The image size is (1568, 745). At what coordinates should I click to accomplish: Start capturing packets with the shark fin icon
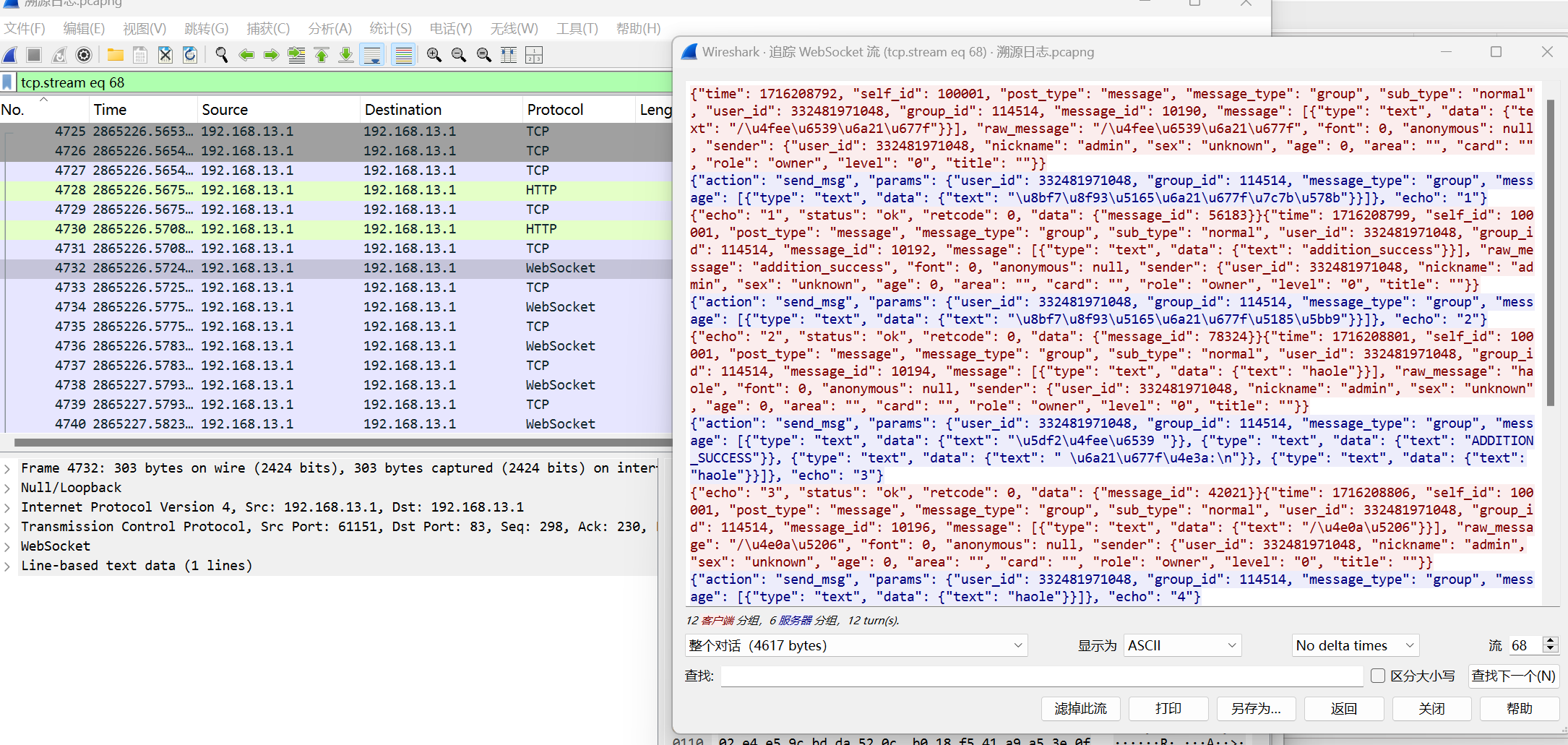pos(10,55)
